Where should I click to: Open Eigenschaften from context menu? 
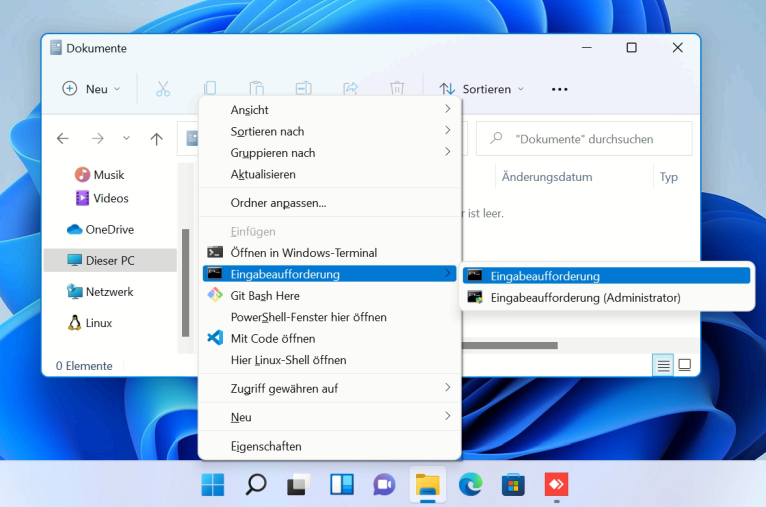pos(330,446)
